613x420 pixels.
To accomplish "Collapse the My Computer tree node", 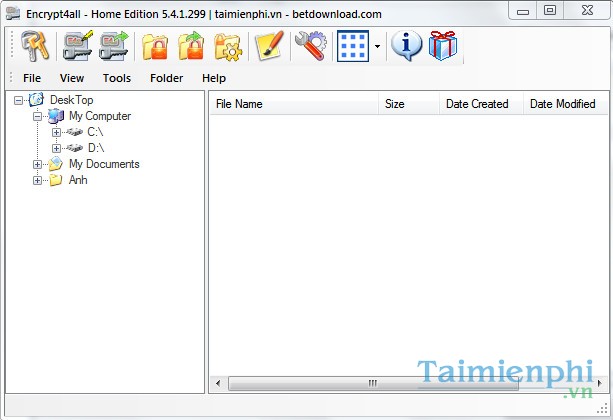I will point(37,117).
